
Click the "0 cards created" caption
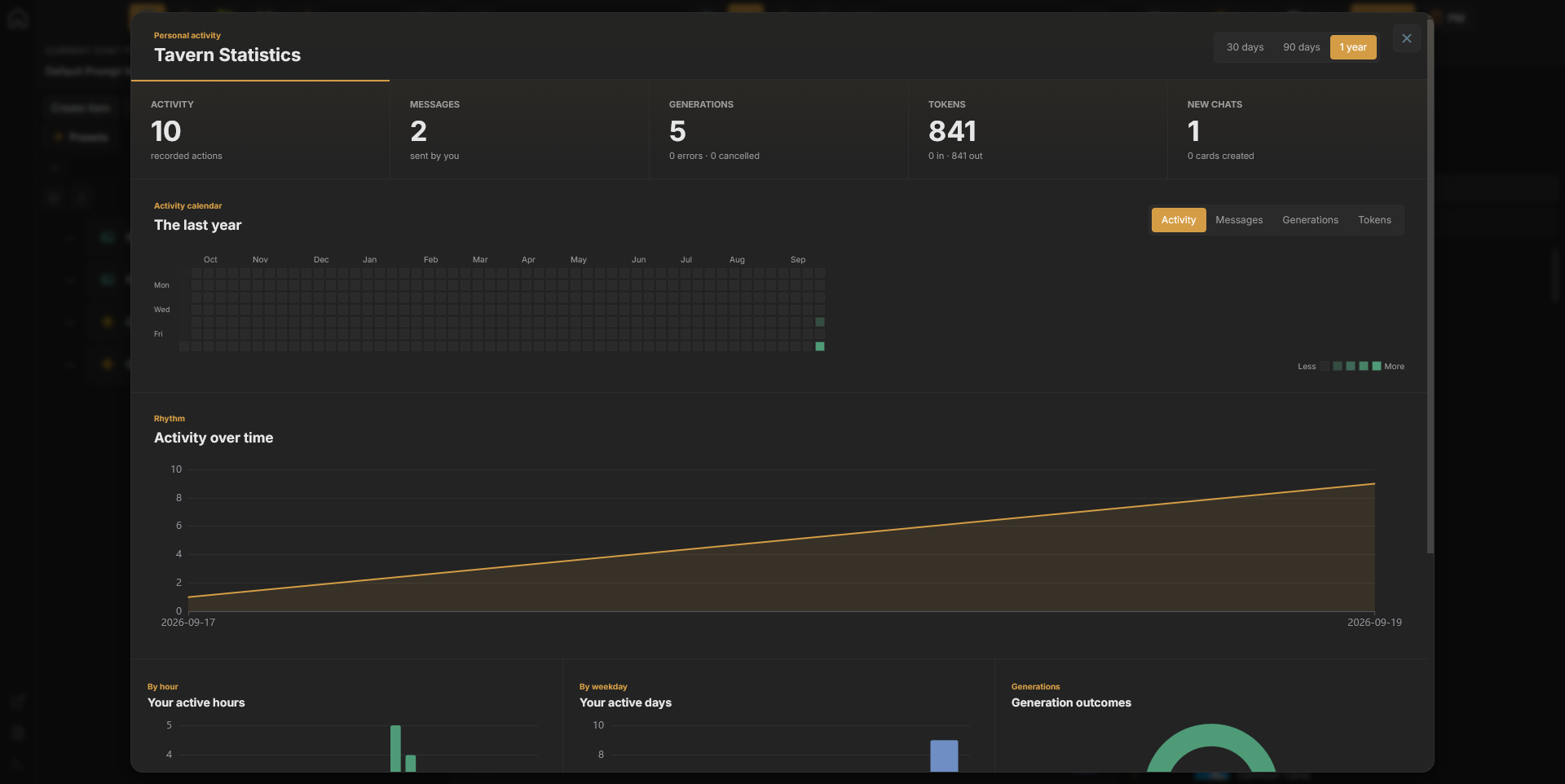pos(1221,156)
